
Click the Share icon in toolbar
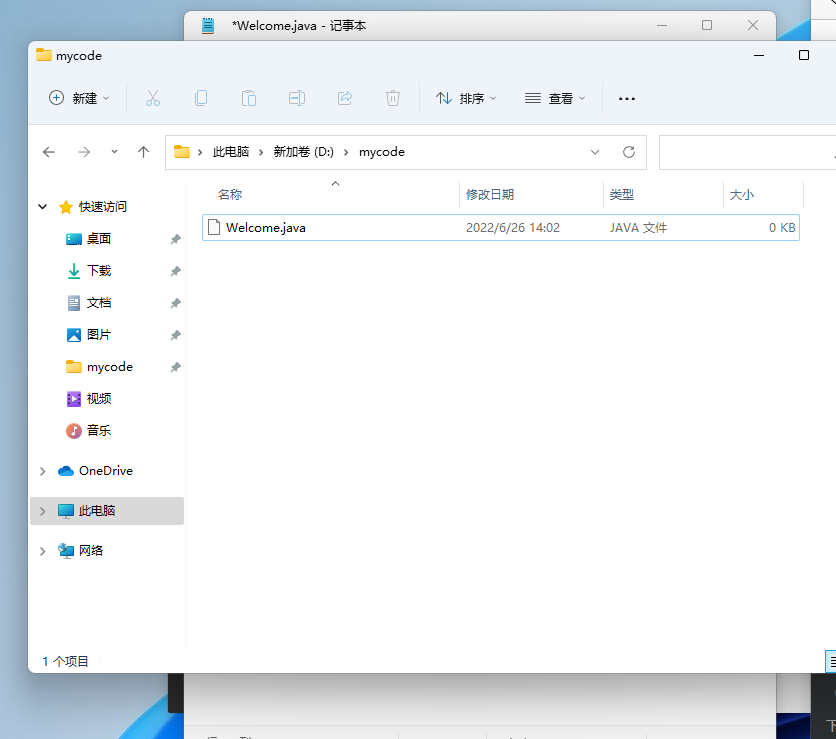(345, 98)
